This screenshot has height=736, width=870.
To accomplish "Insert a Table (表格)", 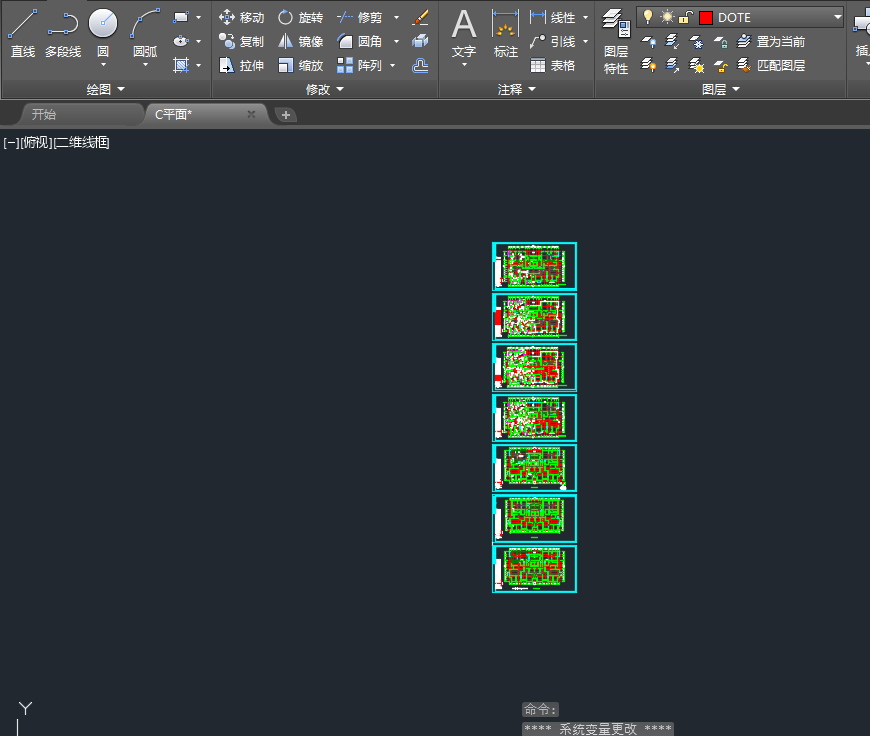I will (552, 65).
